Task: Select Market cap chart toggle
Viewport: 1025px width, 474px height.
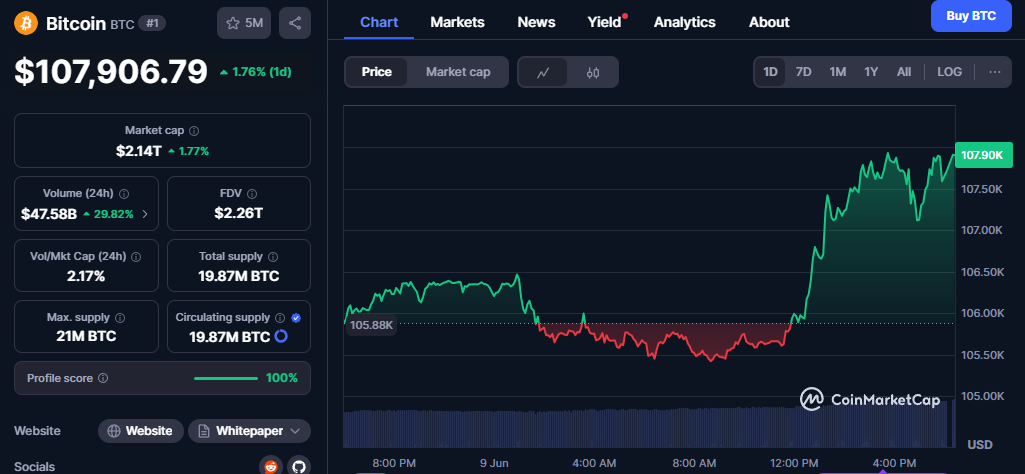Action: pos(458,72)
